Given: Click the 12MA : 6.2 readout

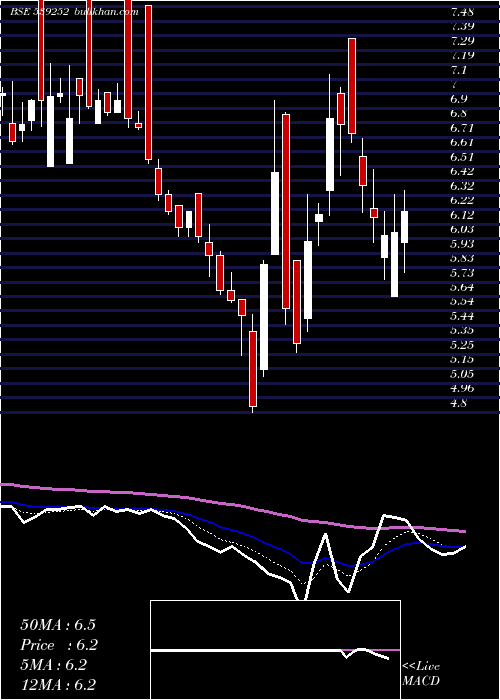Looking at the screenshot, I should point(58,685).
